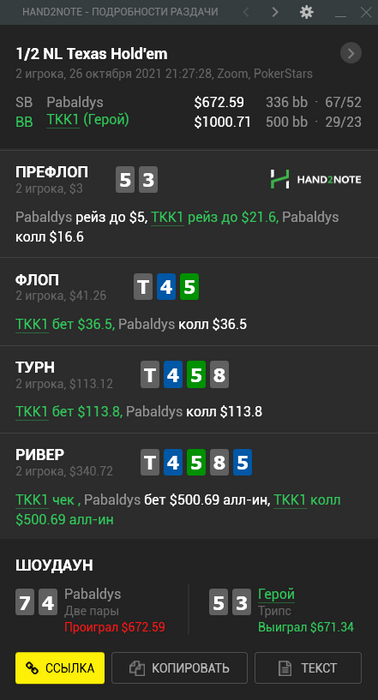Expand hand details with round chevron button

coord(351,54)
